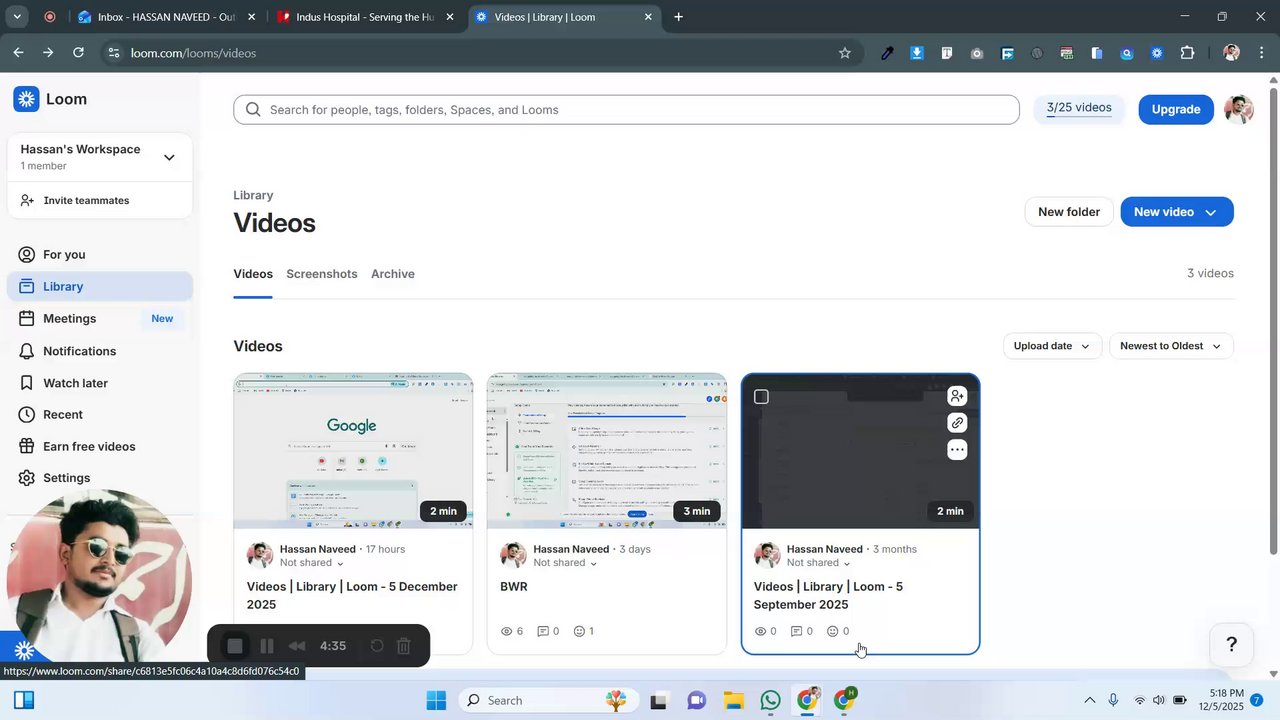Viewport: 1280px width, 720px height.
Task: Click the comments icon on BWR video
Action: tap(543, 632)
